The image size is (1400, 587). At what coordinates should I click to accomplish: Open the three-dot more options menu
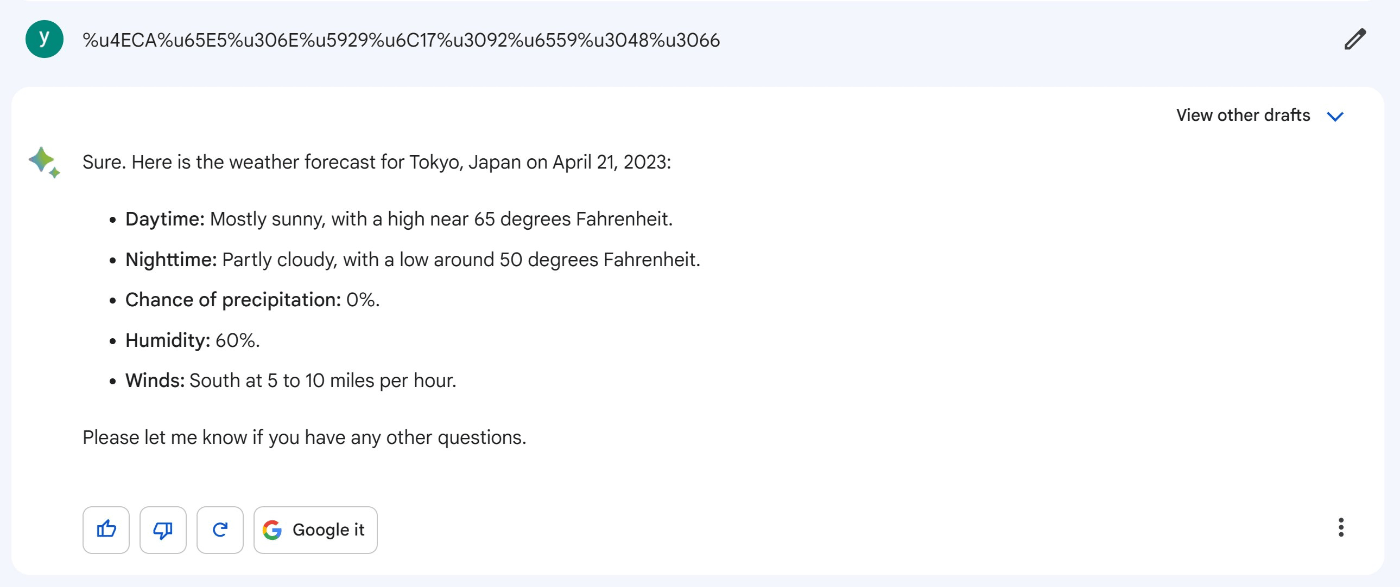pos(1341,527)
